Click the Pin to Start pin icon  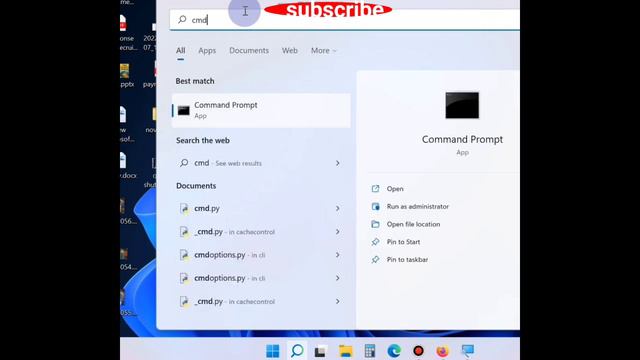[375, 242]
